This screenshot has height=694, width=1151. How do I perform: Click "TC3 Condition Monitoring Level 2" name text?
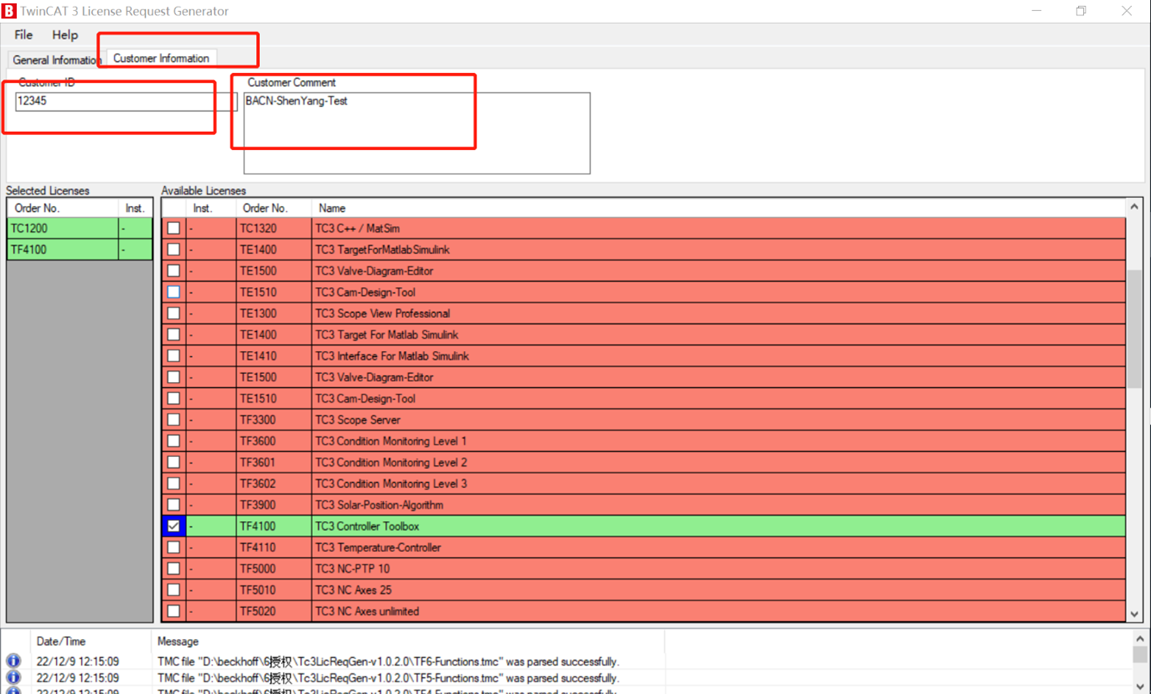coord(391,462)
